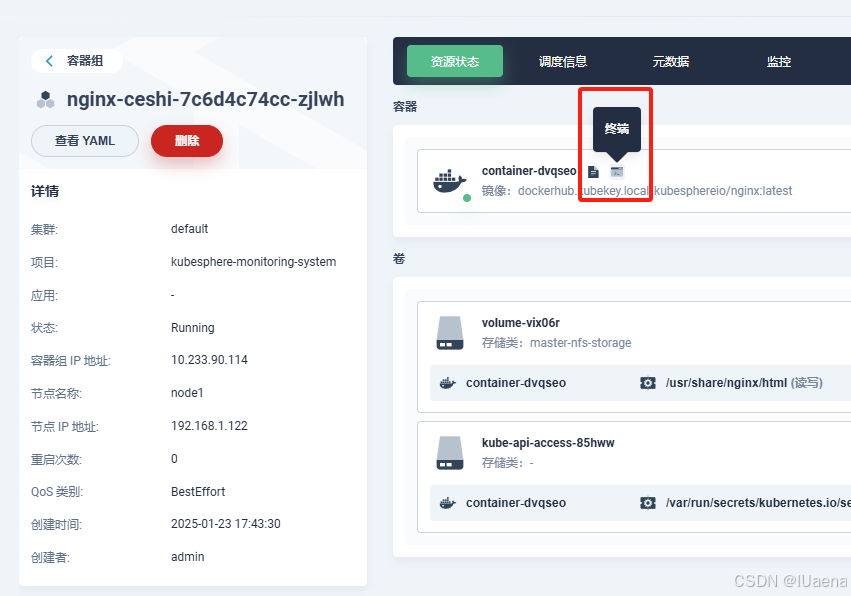Click mount path /var/run/secrets/kubernetes.io

point(758,503)
